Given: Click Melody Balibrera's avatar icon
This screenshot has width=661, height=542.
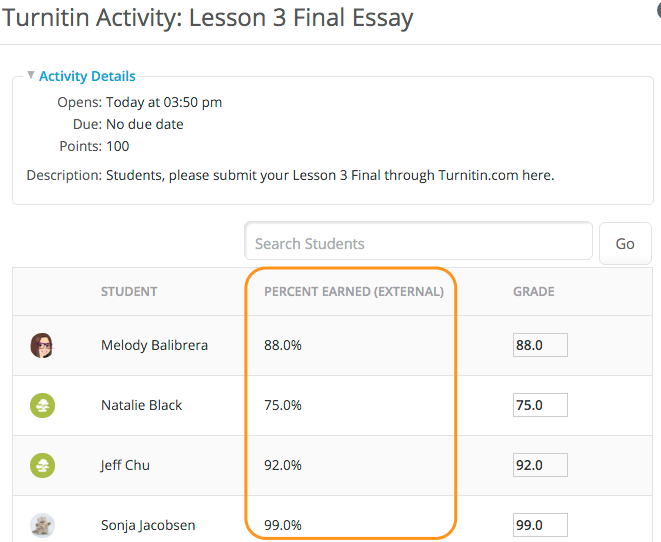Looking at the screenshot, I should click(x=42, y=345).
